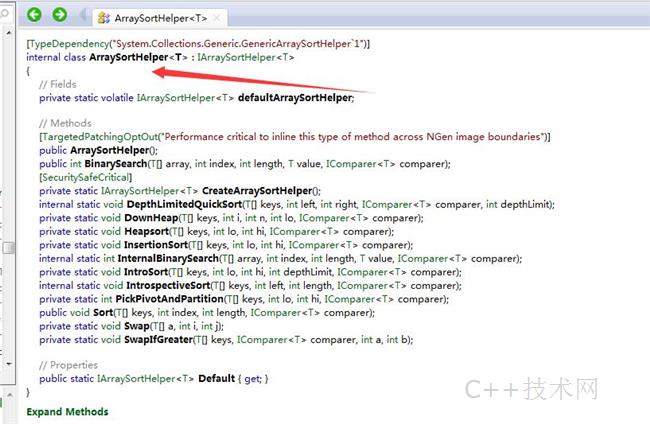Click the Expand Methods link
The image size is (650, 424).
tap(68, 412)
